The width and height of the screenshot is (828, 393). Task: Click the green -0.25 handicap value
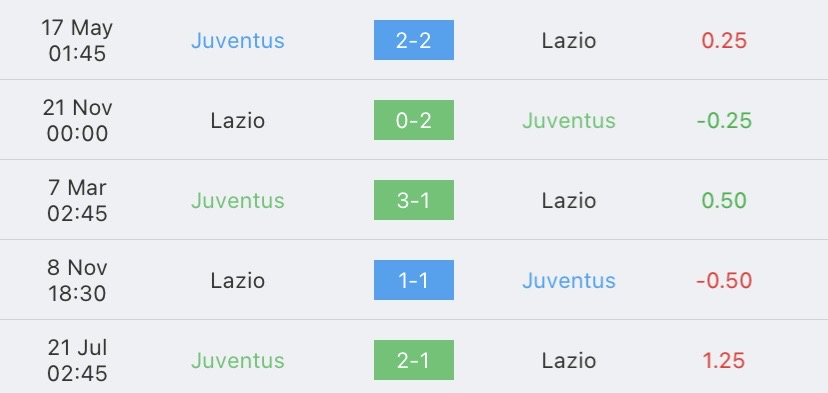[724, 120]
